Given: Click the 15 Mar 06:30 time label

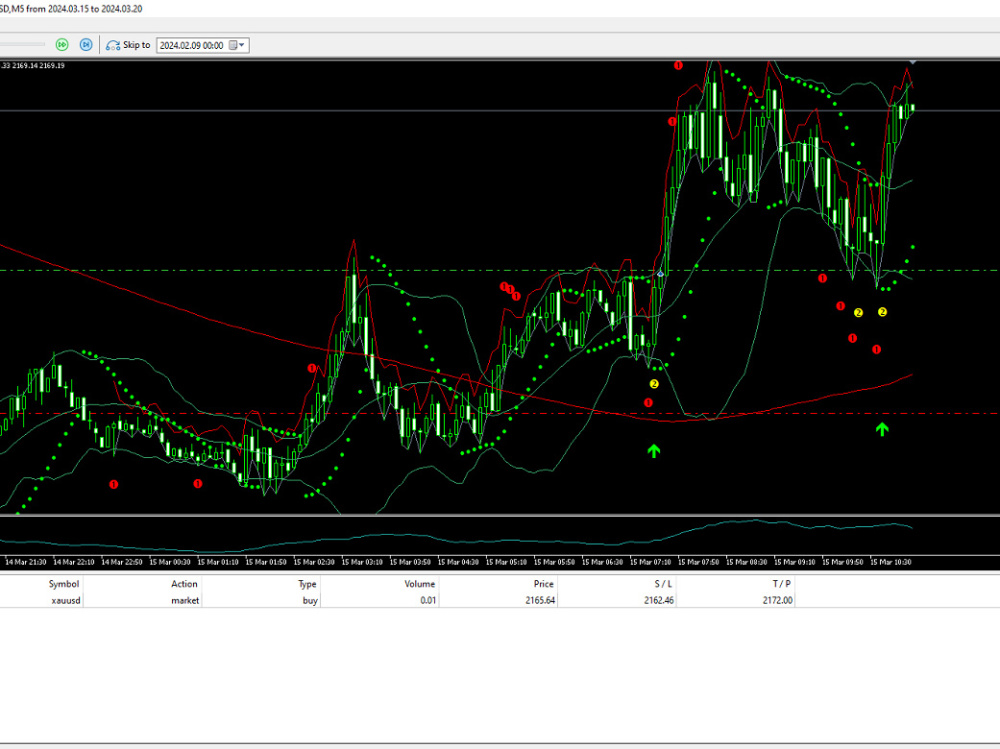Looking at the screenshot, I should (602, 562).
